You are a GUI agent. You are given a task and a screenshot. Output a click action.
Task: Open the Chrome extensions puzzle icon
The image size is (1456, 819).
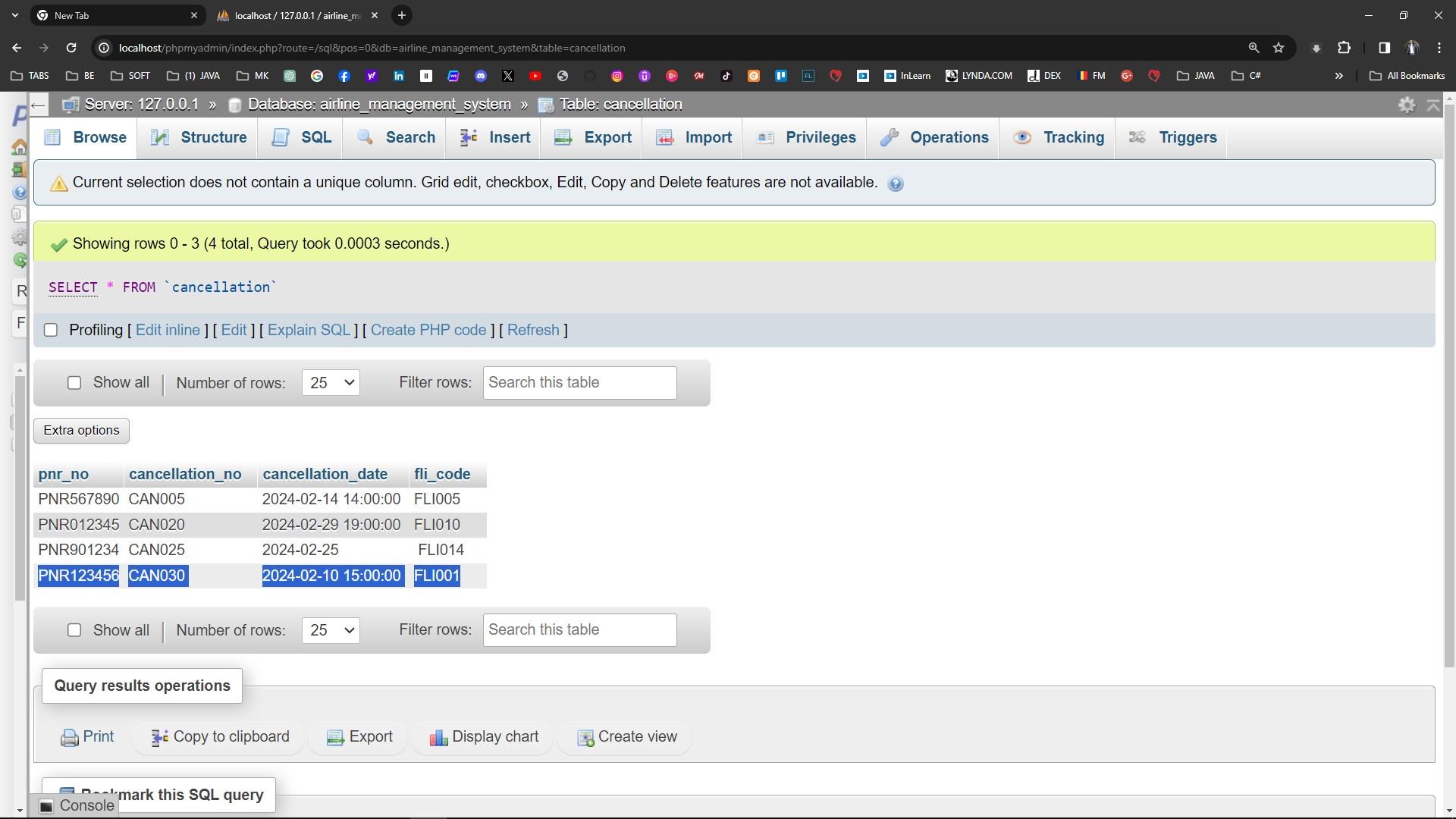coord(1344,48)
